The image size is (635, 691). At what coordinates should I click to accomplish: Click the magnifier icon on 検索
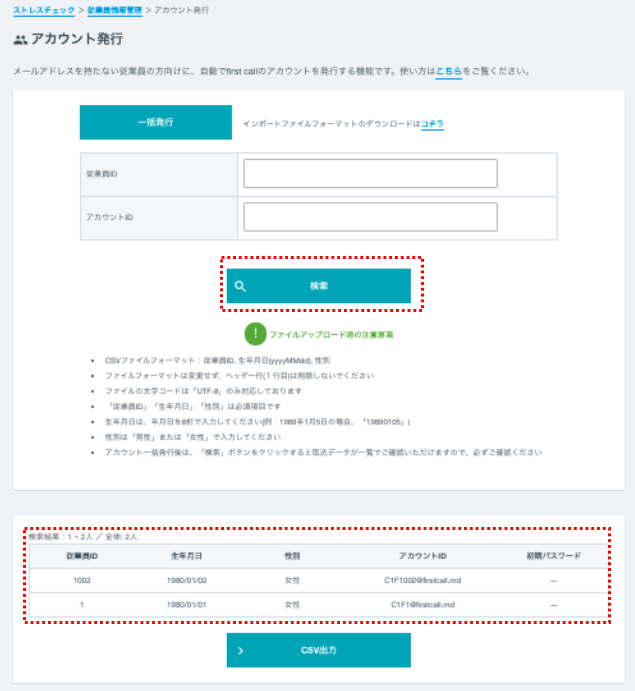point(240,286)
